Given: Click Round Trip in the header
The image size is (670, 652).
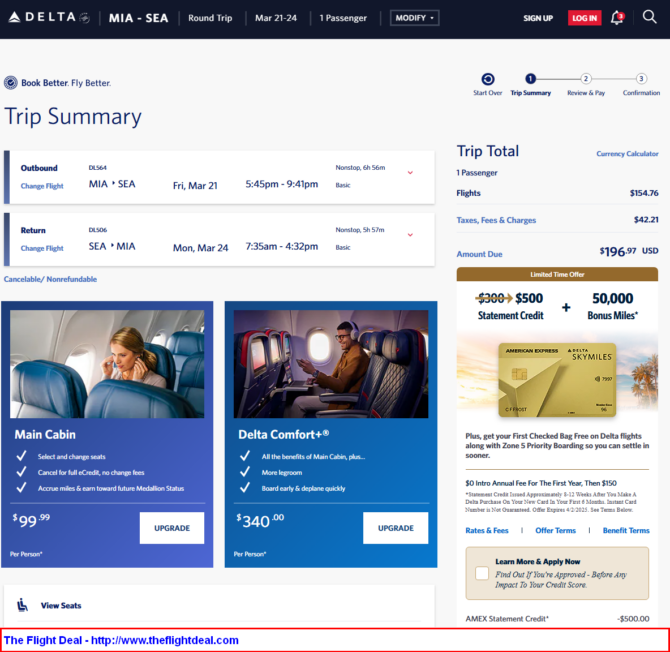Looking at the screenshot, I should click(210, 18).
